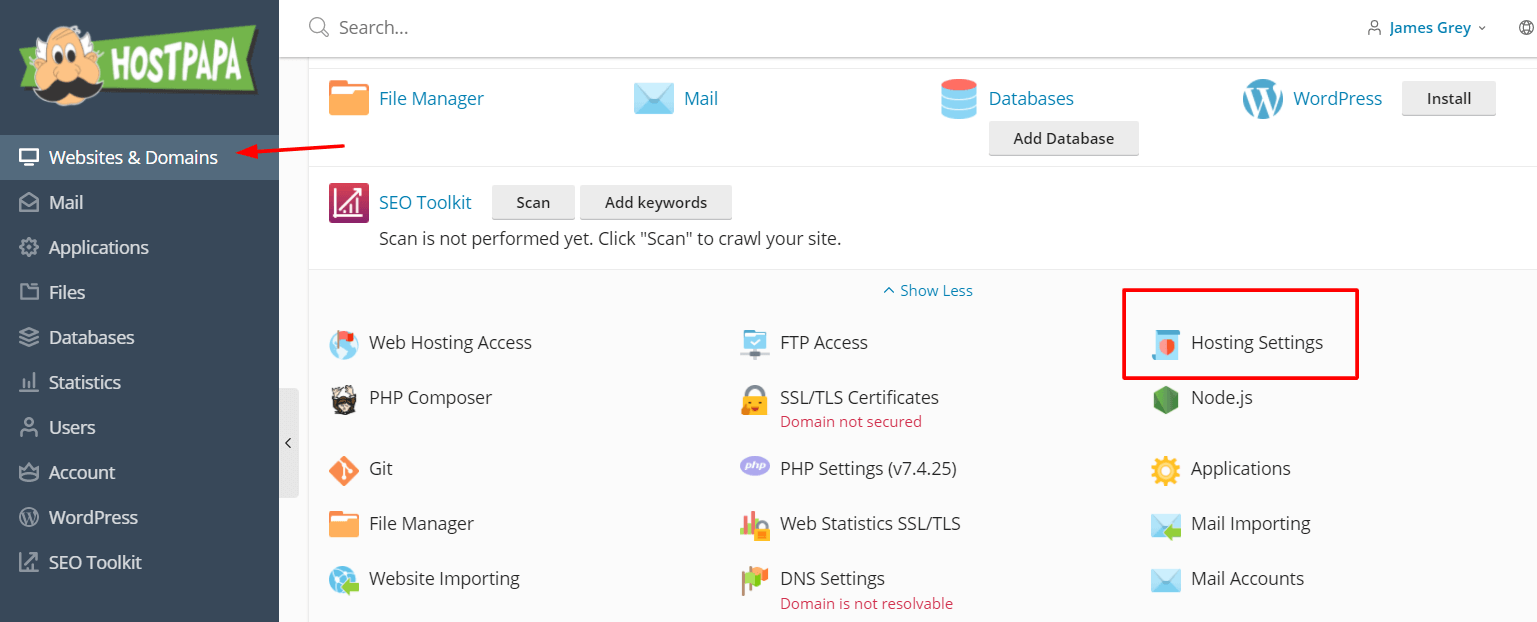The image size is (1537, 622).
Task: Click the Web Statistics SSL/TLS icon
Action: [755, 525]
